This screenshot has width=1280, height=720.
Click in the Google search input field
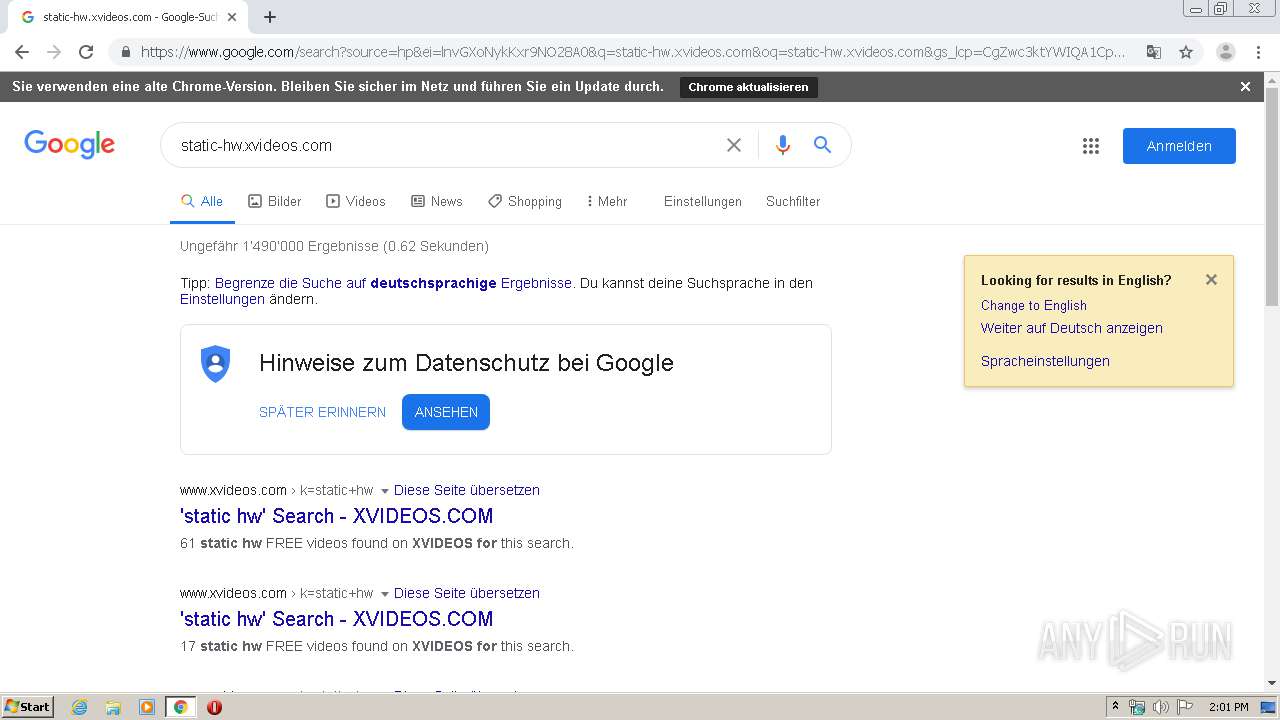tap(445, 145)
